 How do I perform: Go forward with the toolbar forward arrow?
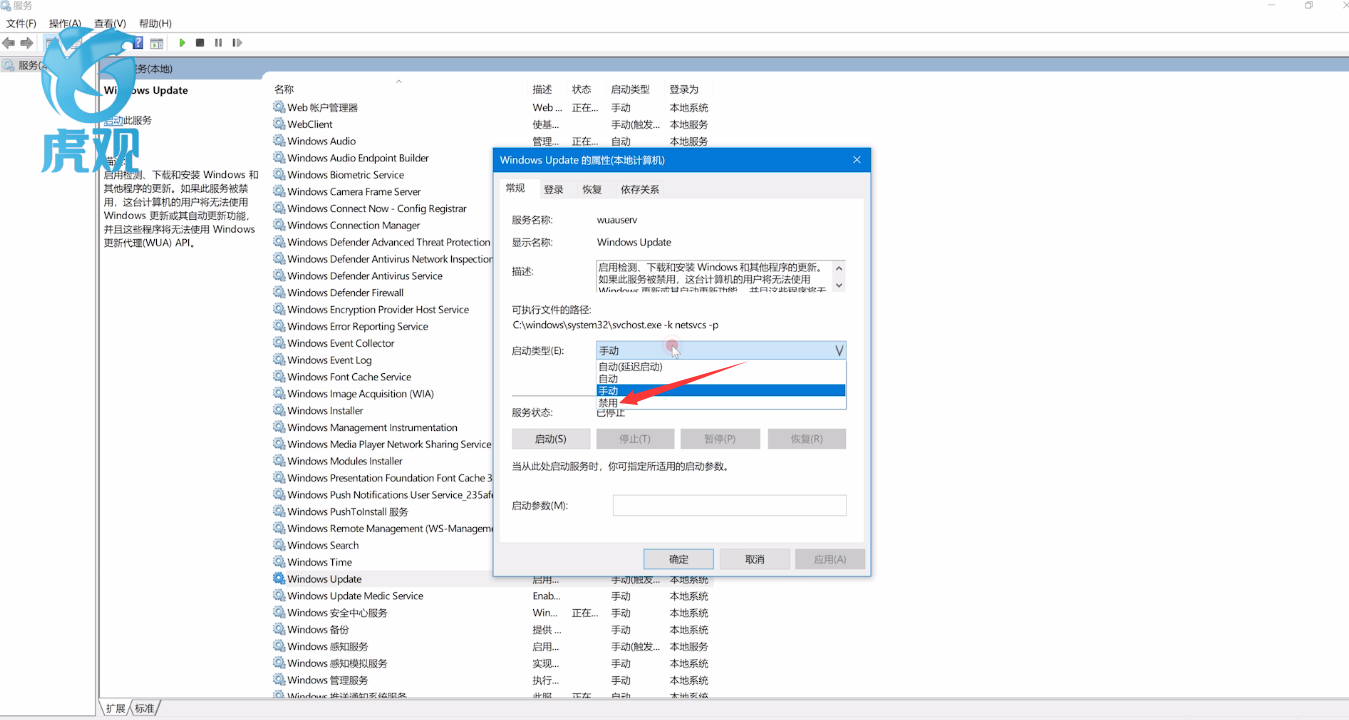(27, 43)
